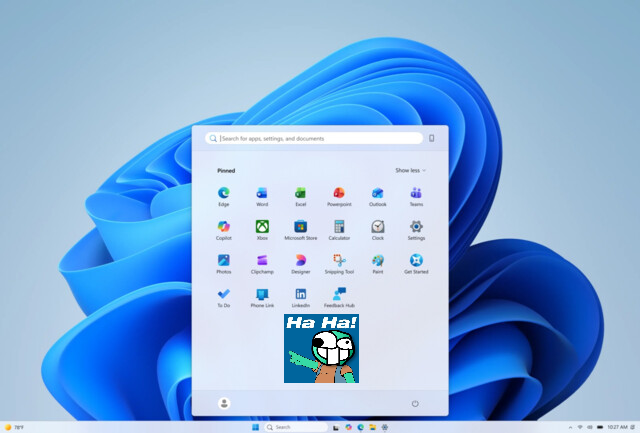
Task: Launch the Photos app
Action: pos(224,264)
